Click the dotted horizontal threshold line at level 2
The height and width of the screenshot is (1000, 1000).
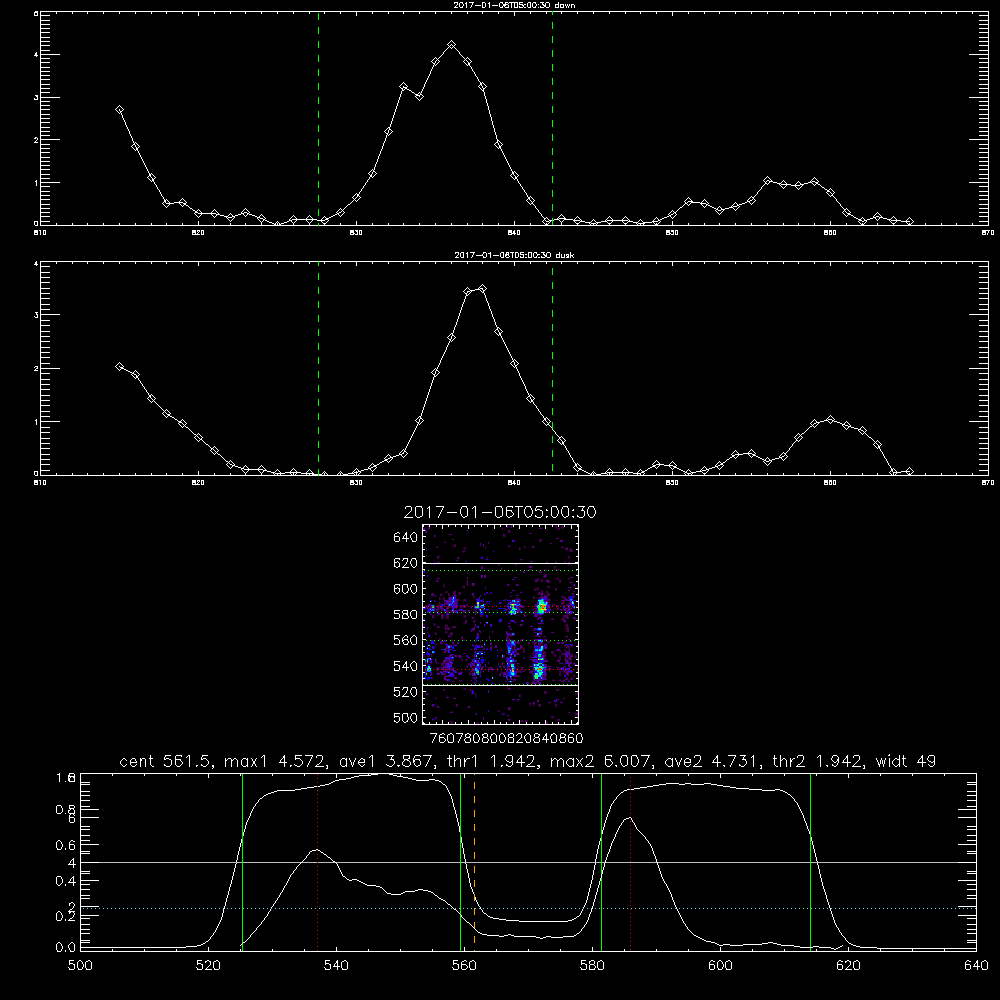pyautogui.click(x=528, y=908)
